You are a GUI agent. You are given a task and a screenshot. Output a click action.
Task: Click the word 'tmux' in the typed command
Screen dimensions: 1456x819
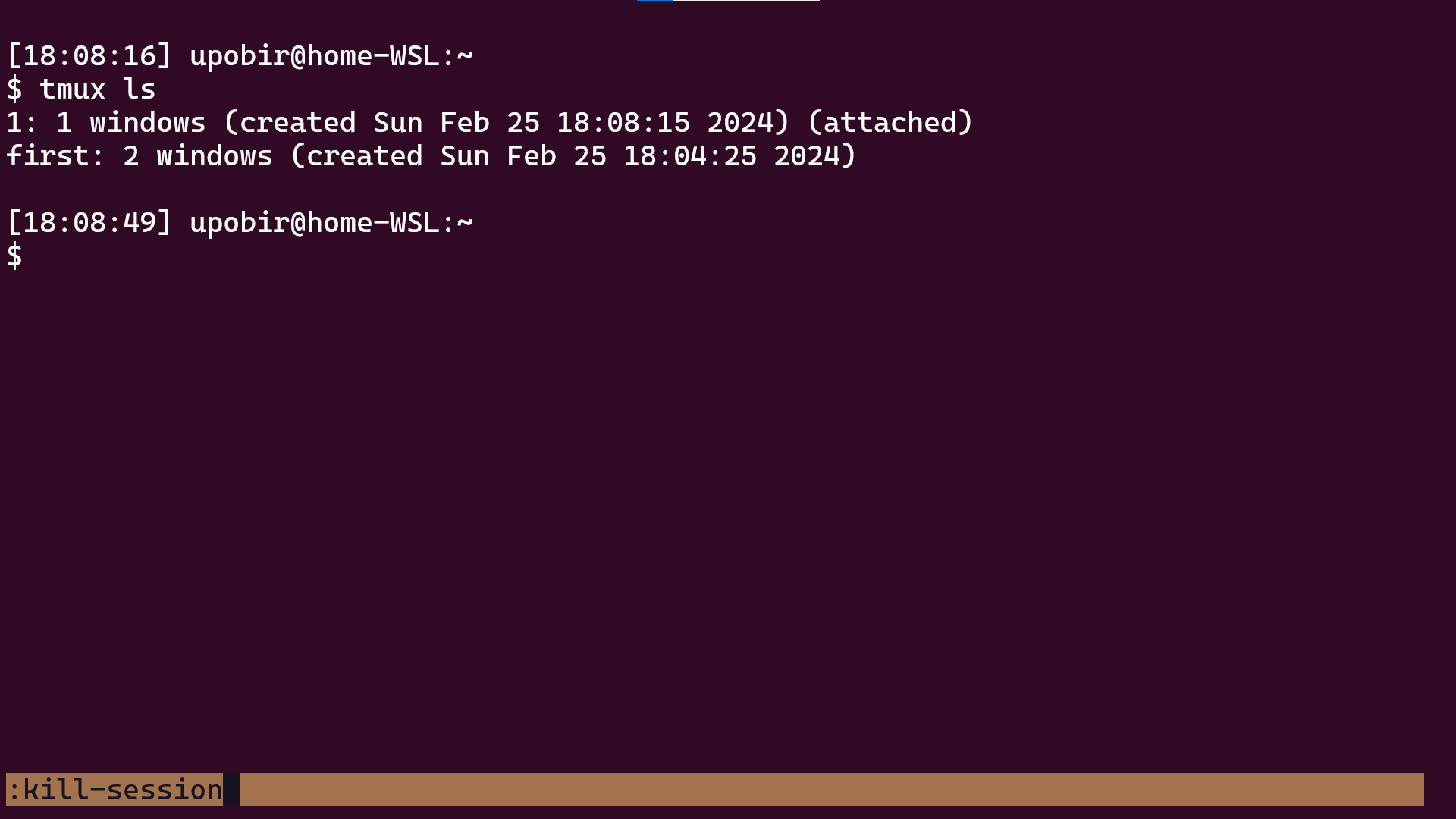(x=72, y=89)
